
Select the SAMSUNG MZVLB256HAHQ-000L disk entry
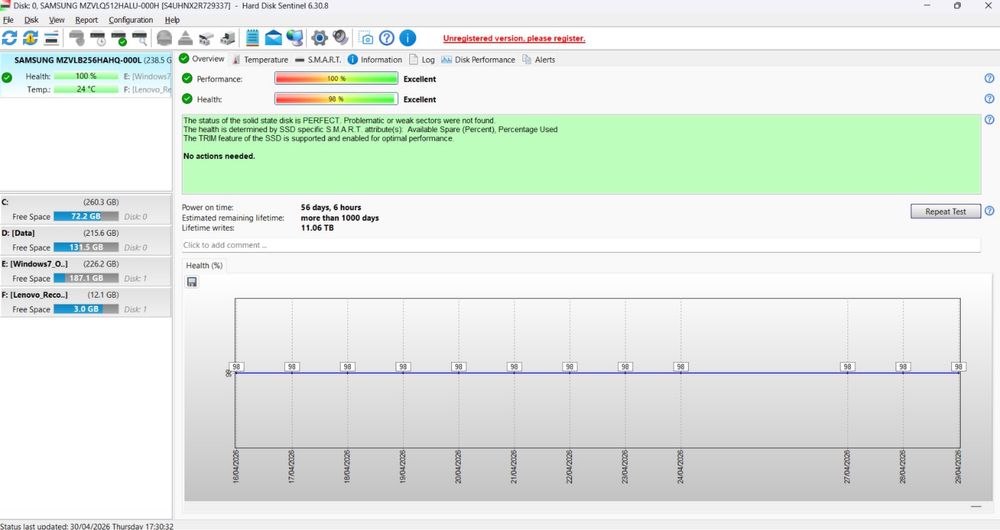(x=86, y=75)
